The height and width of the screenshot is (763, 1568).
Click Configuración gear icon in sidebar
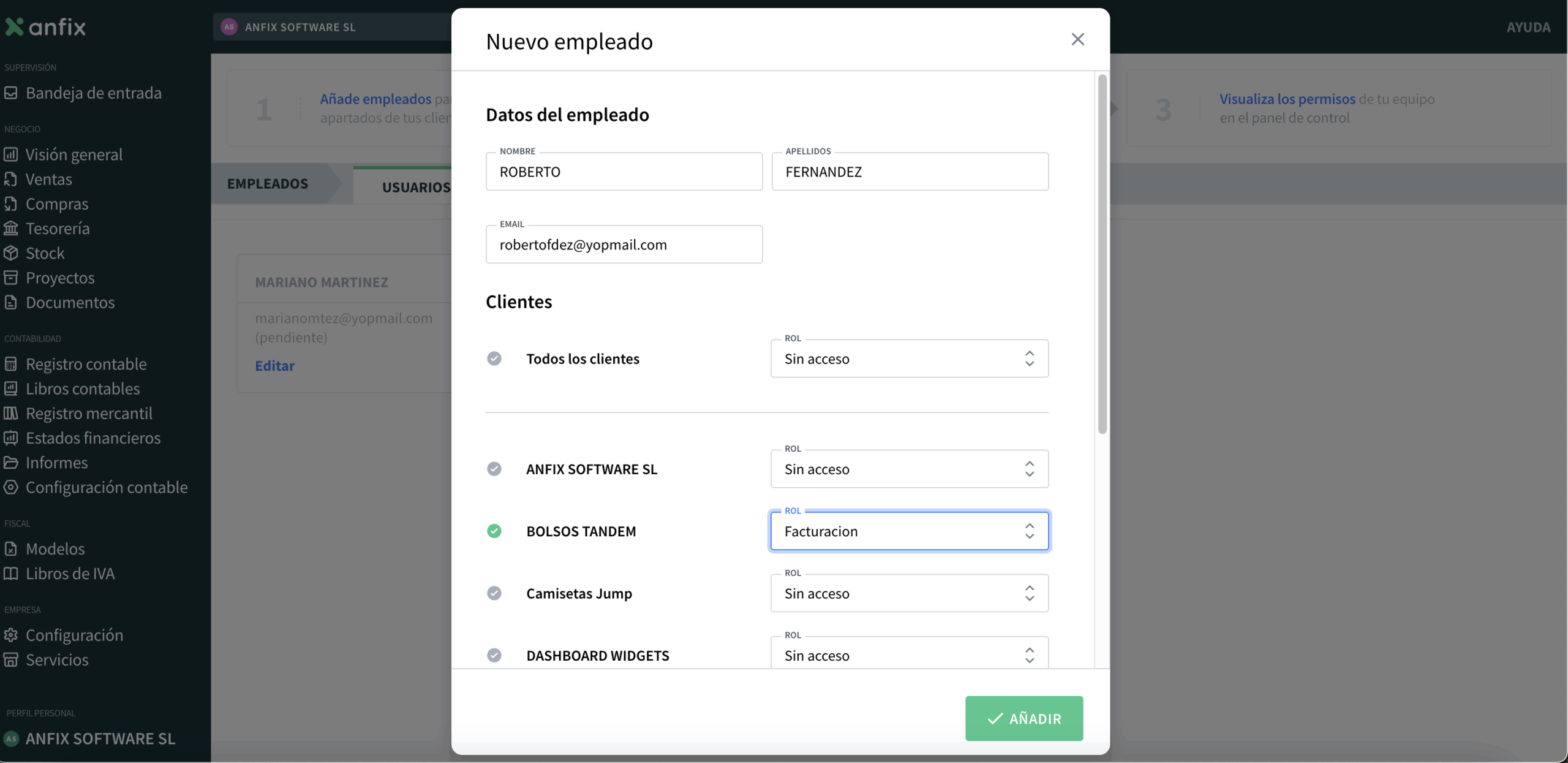(11, 635)
